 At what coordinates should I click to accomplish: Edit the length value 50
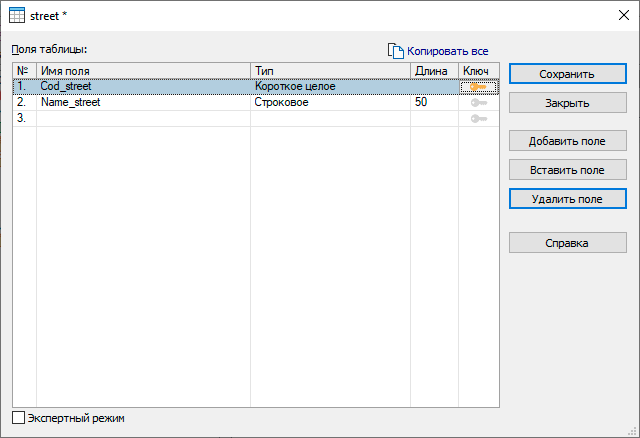tap(433, 102)
